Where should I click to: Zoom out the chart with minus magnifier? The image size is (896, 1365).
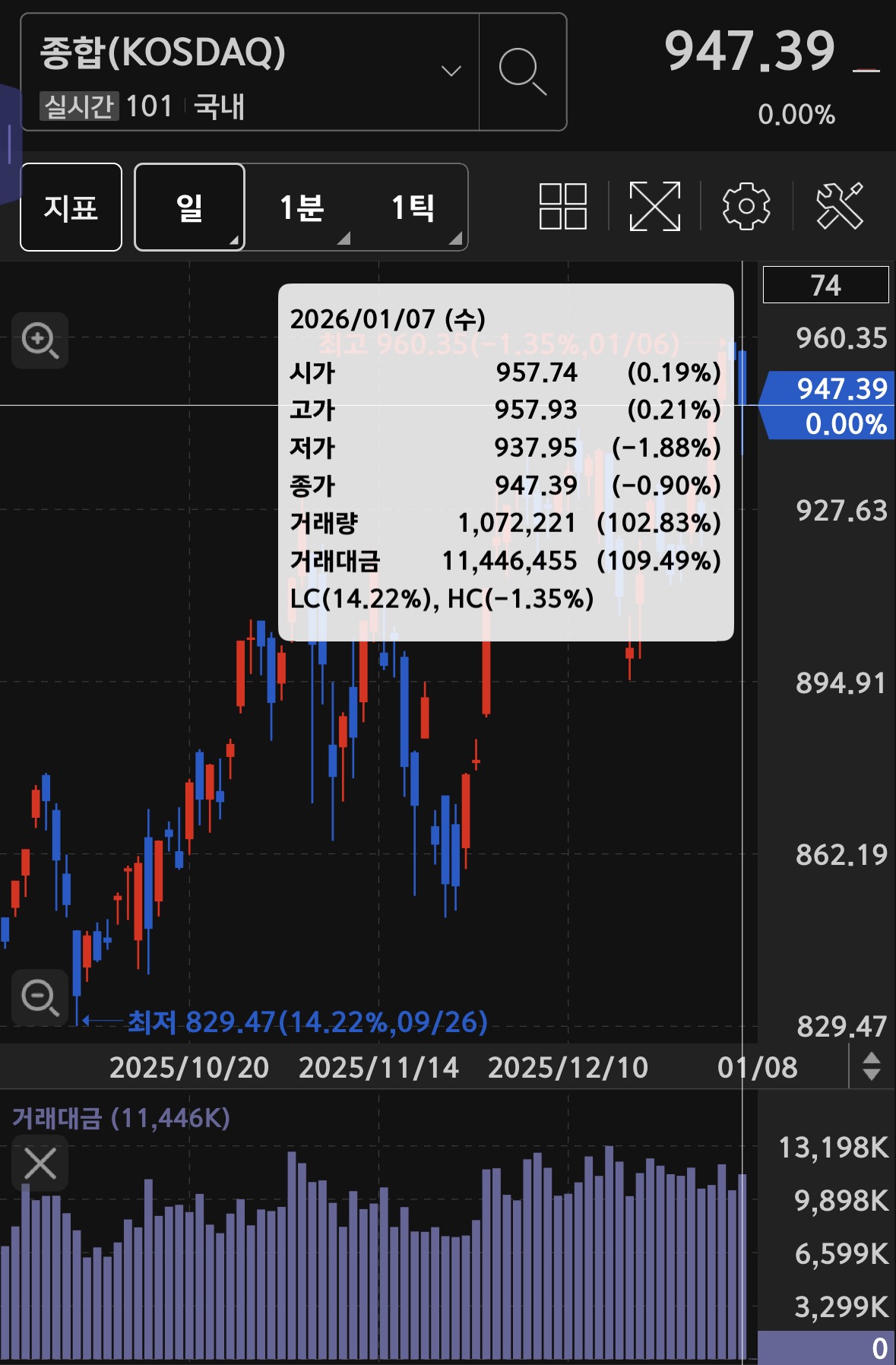coord(40,997)
